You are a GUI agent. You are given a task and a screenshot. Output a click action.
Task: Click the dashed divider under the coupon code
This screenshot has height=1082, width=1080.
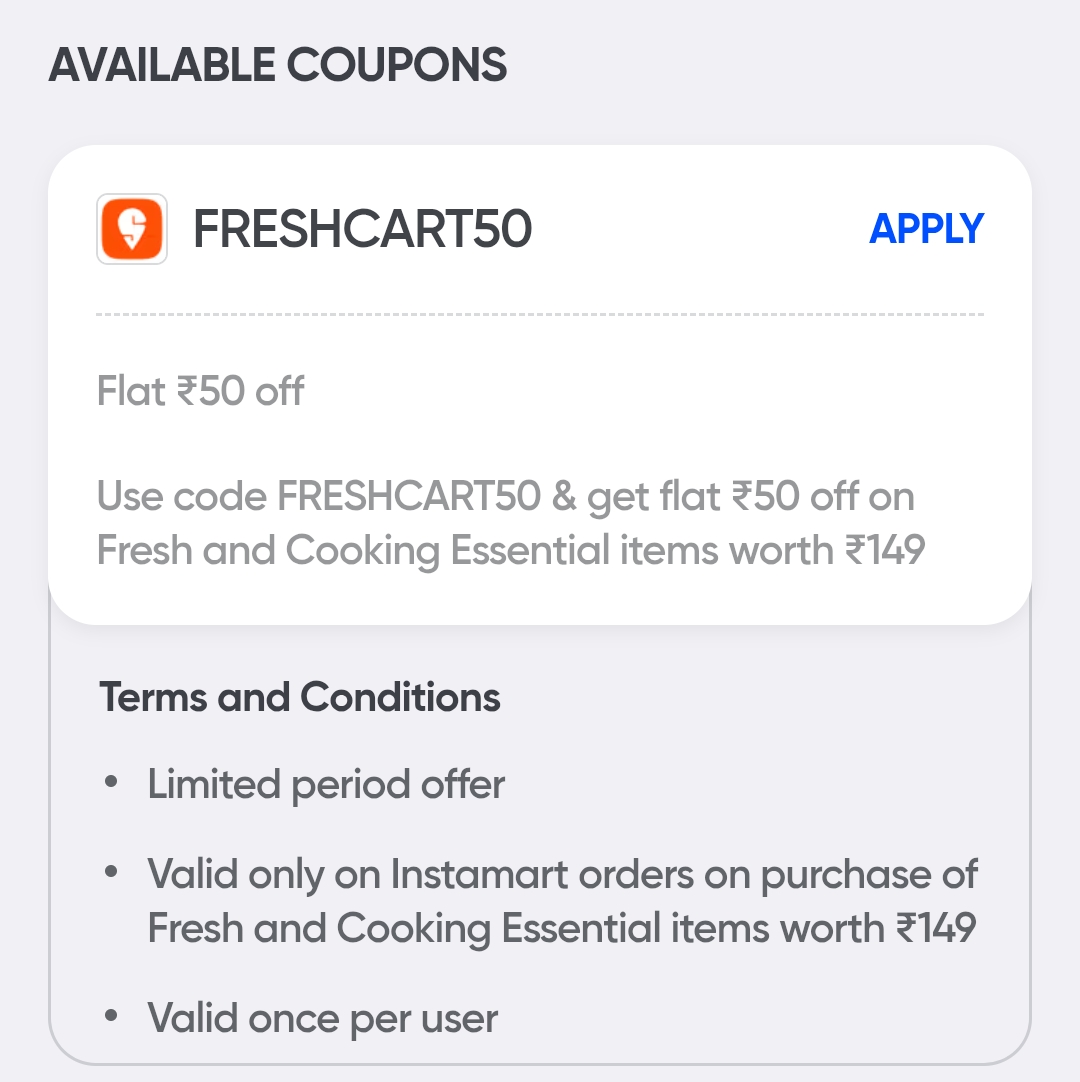[540, 315]
